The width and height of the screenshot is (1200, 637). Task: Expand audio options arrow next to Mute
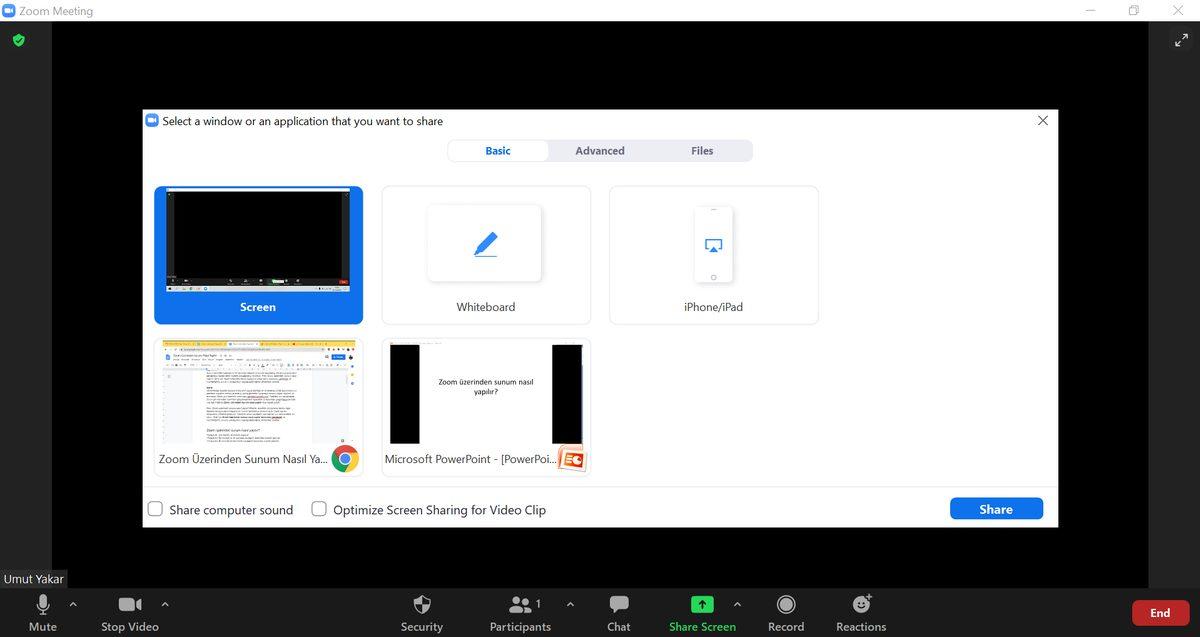(x=73, y=604)
